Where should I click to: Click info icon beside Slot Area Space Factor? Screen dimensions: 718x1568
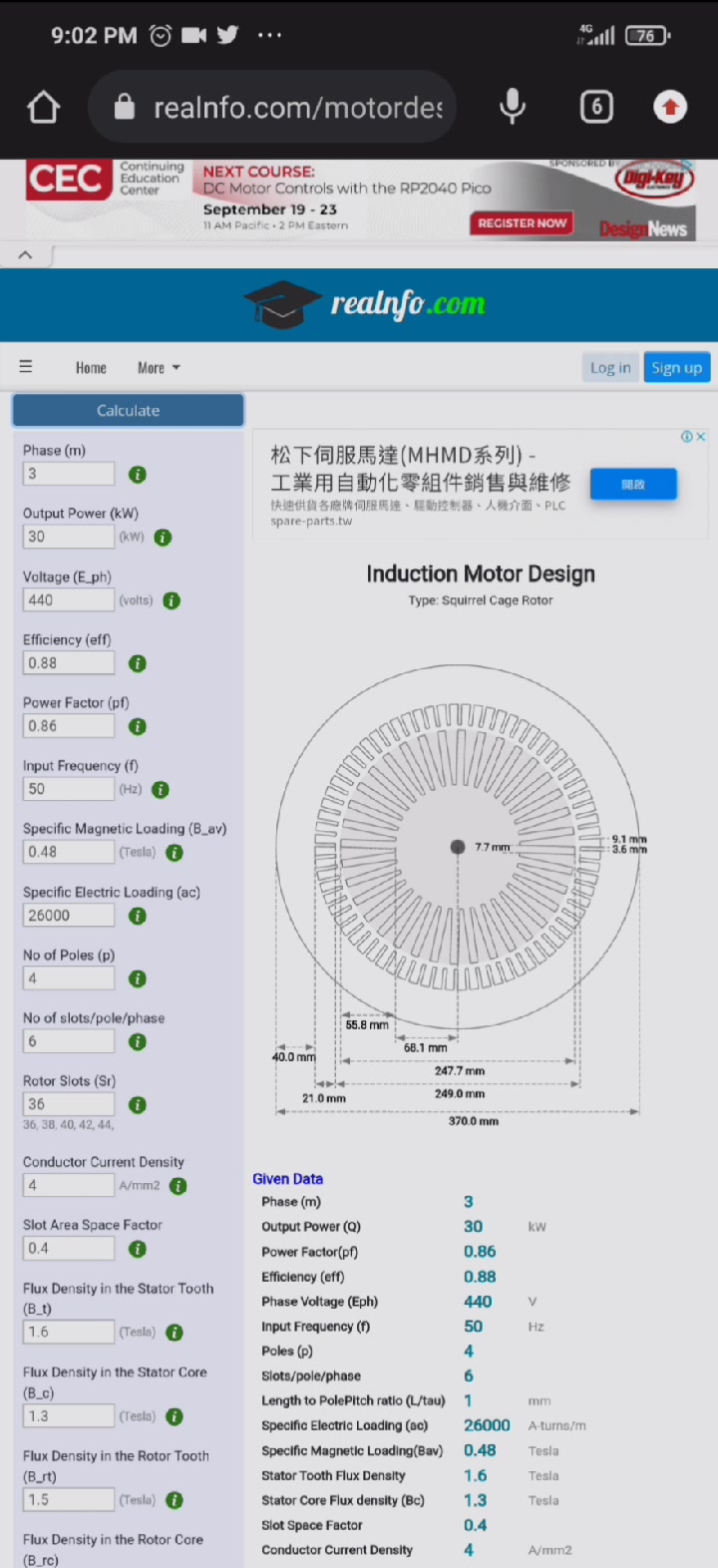[138, 1249]
